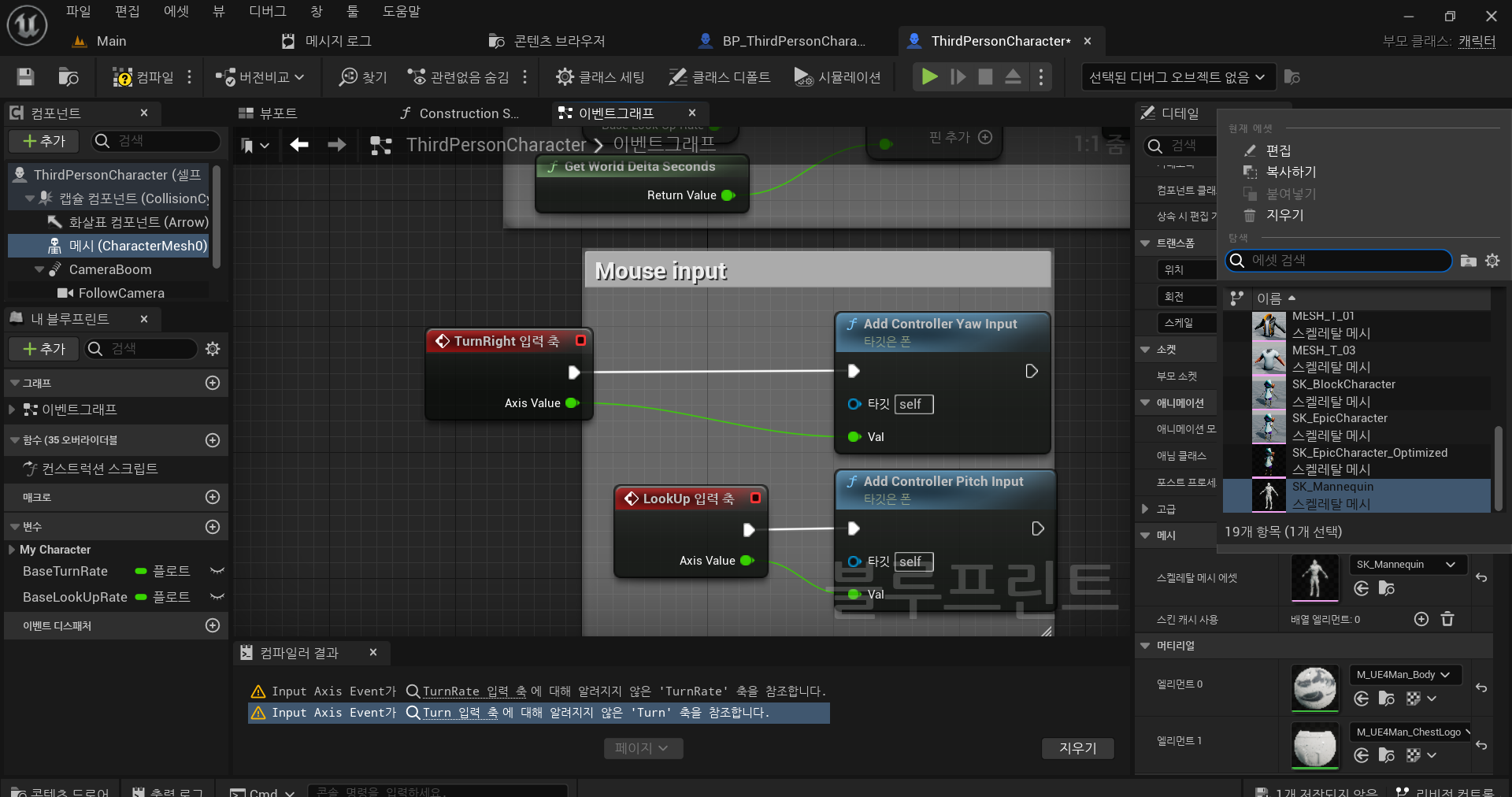Click the 핀 추가 add pin button
Screen dimensions: 1512x797
click(x=960, y=137)
